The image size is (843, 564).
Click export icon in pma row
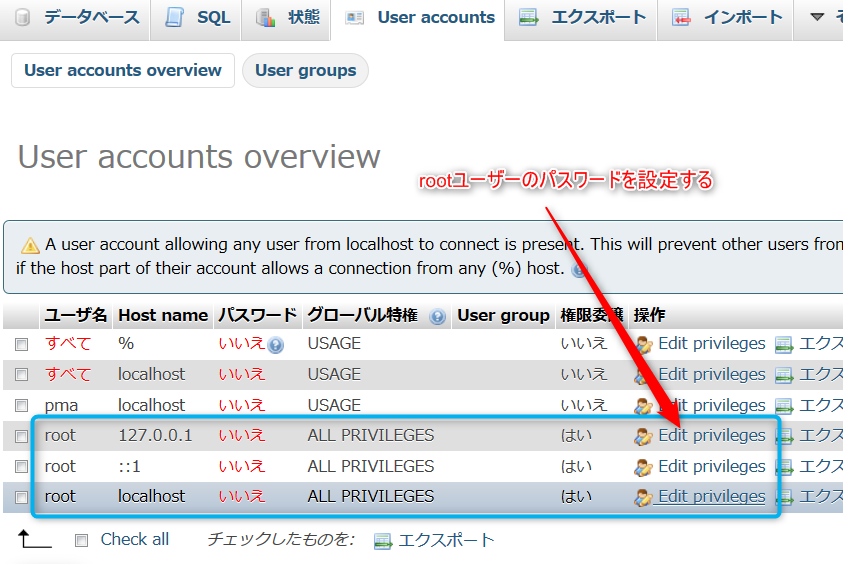784,406
